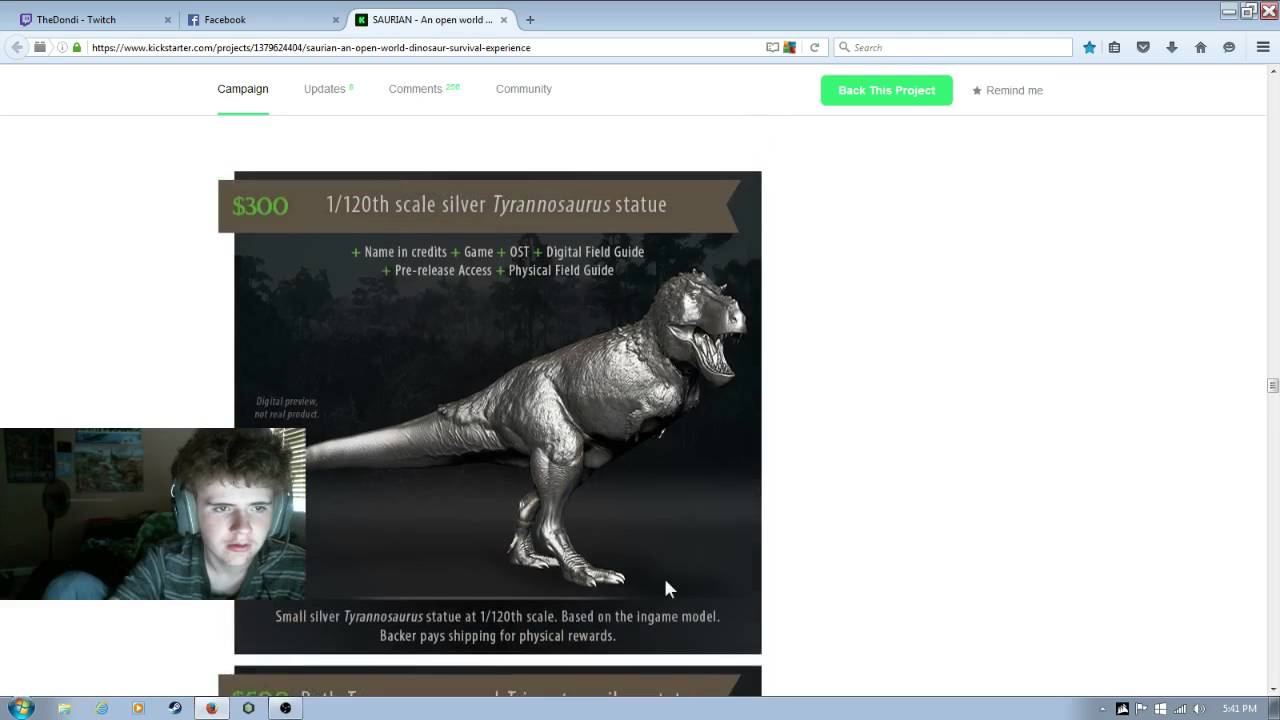The image size is (1280, 720).
Task: Select the SAURIAN - An open world tab
Action: click(430, 19)
